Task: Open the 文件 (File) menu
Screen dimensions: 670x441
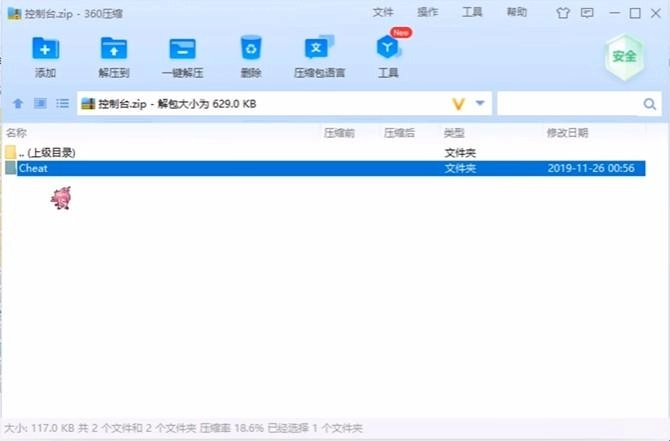Action: click(x=382, y=13)
